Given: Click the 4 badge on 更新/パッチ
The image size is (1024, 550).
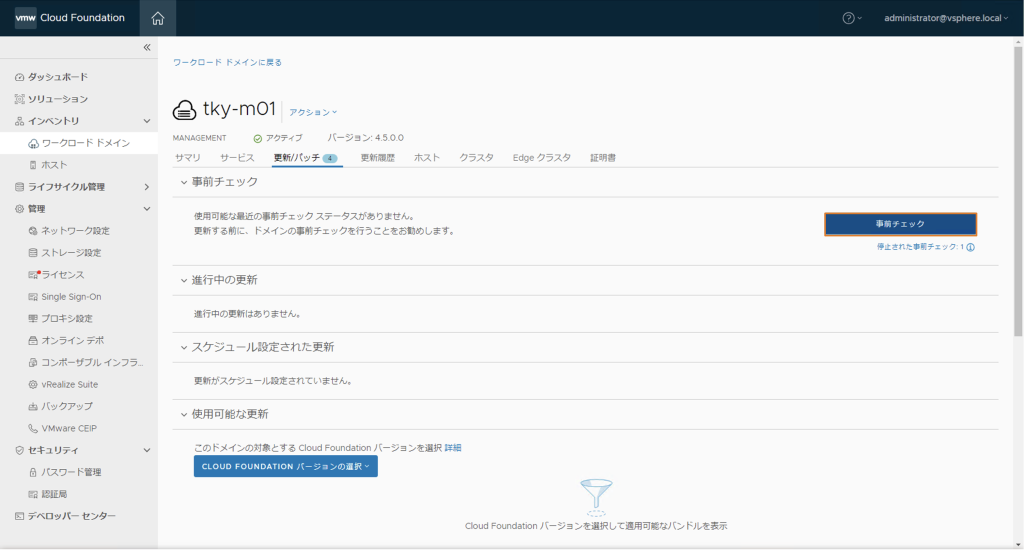Looking at the screenshot, I should point(330,158).
